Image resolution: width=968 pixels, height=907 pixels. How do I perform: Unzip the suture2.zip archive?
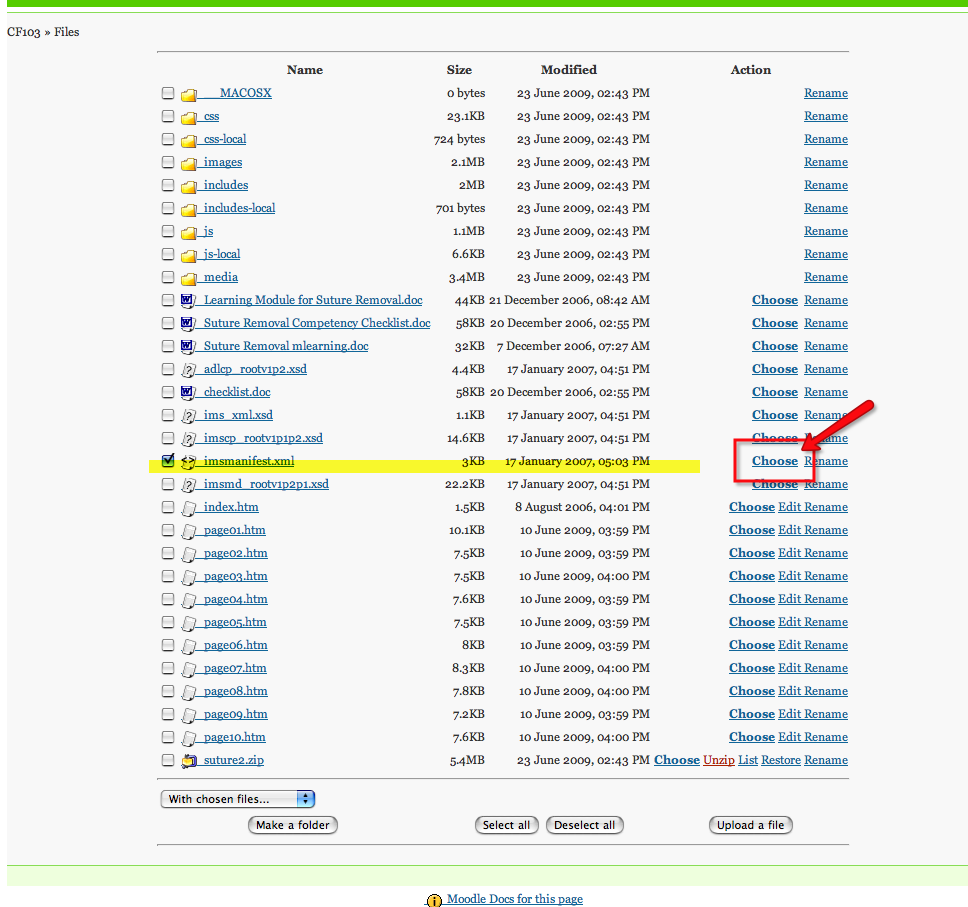pyautogui.click(x=718, y=760)
